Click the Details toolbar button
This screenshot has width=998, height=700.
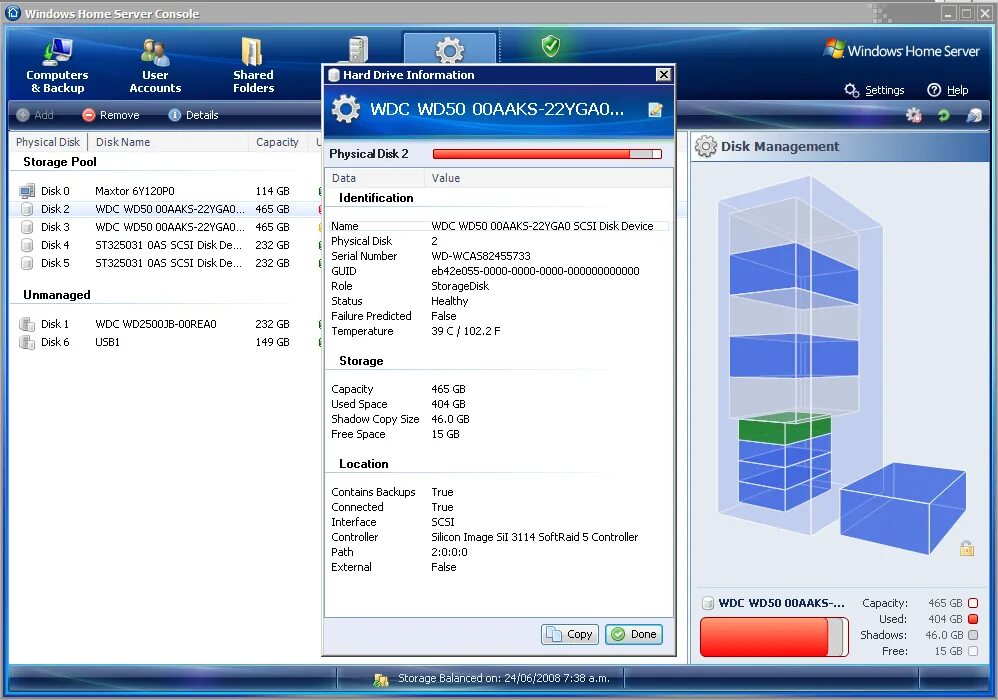[193, 115]
